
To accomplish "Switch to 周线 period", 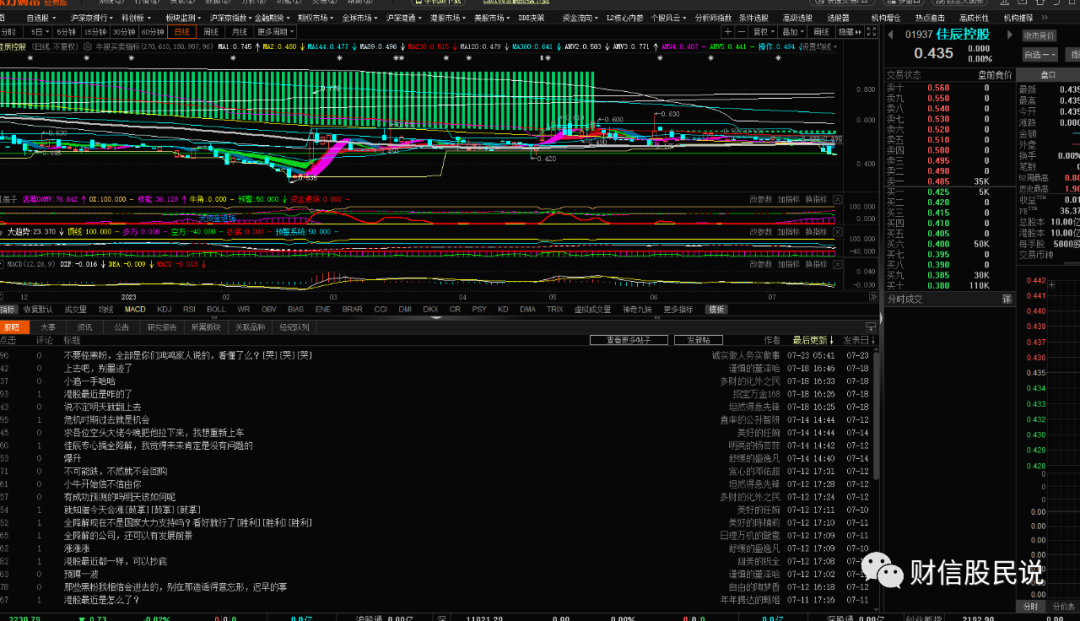I will pyautogui.click(x=211, y=32).
